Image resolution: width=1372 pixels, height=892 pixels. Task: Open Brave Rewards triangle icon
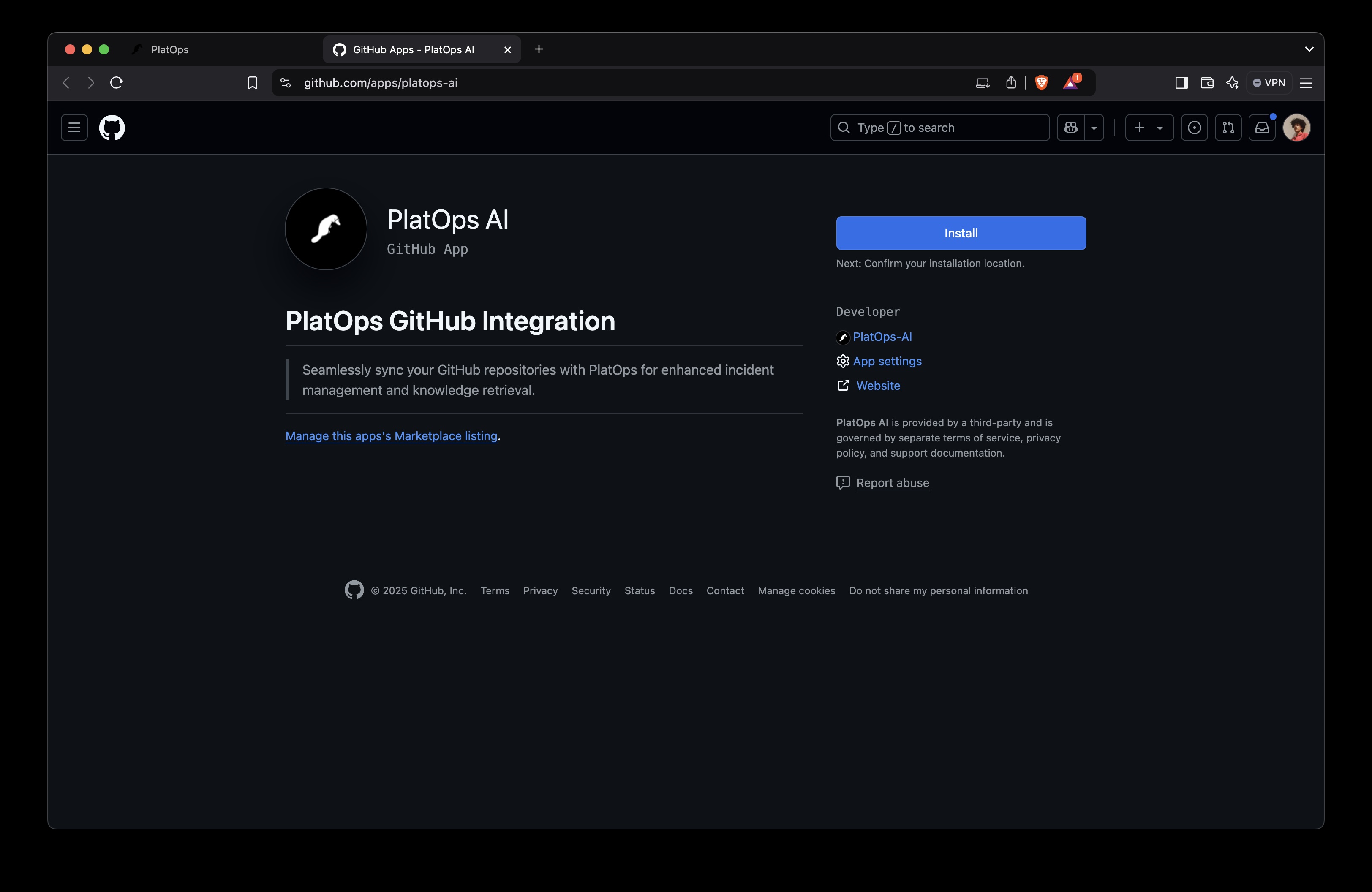pyautogui.click(x=1070, y=83)
